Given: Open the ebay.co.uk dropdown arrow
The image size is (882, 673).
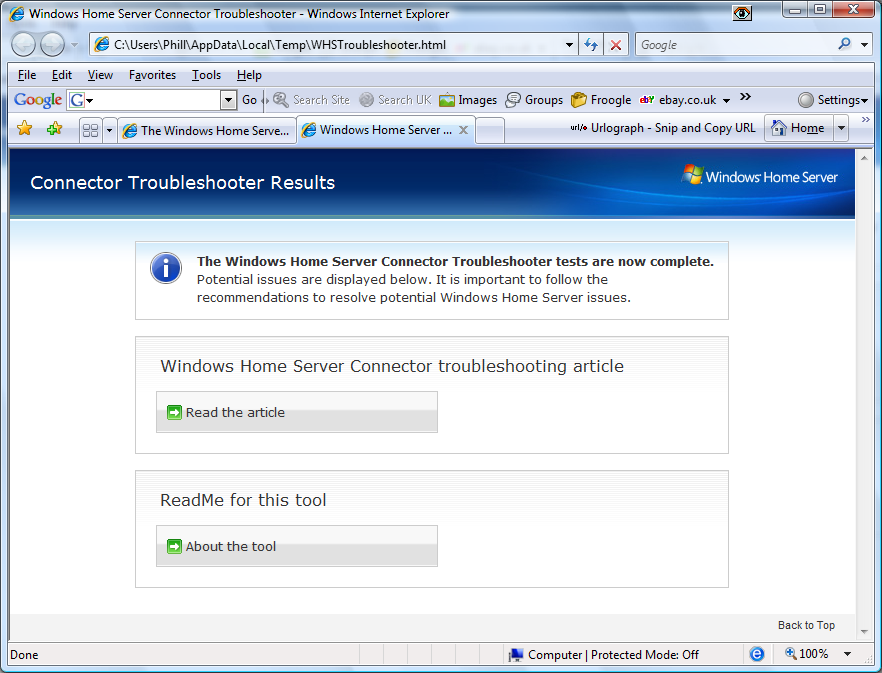Looking at the screenshot, I should (726, 101).
